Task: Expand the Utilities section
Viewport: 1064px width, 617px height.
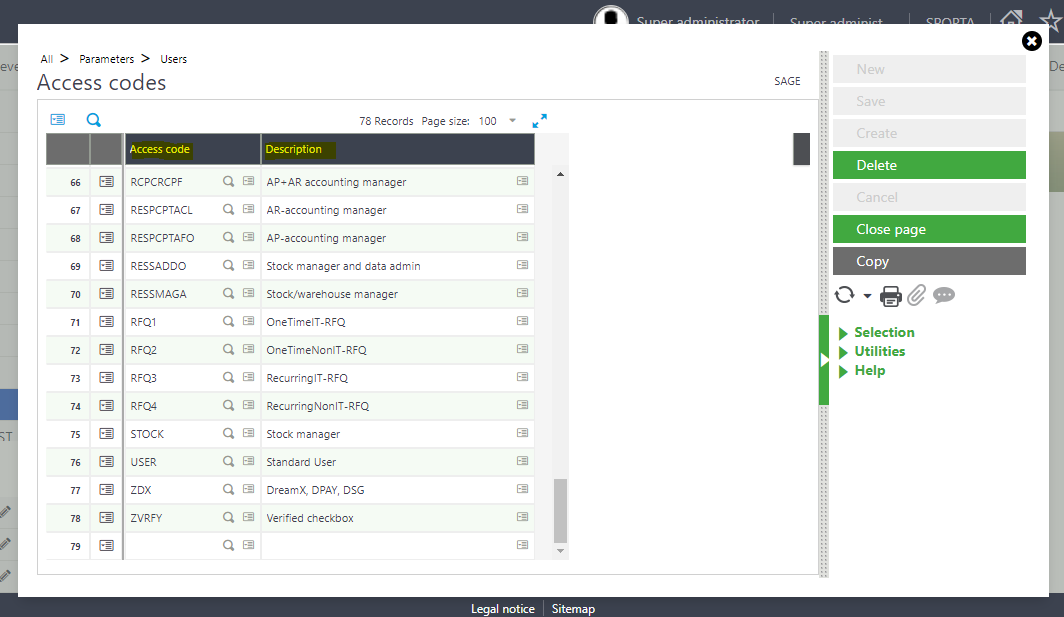Action: (879, 351)
